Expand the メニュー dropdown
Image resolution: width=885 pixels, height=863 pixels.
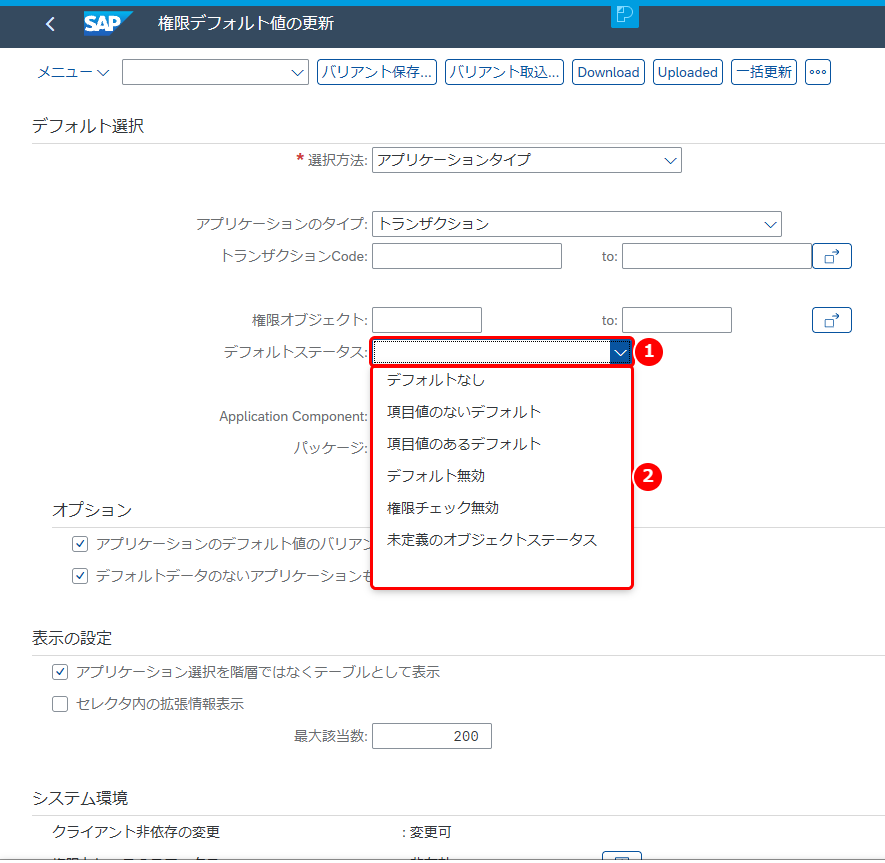[x=73, y=72]
